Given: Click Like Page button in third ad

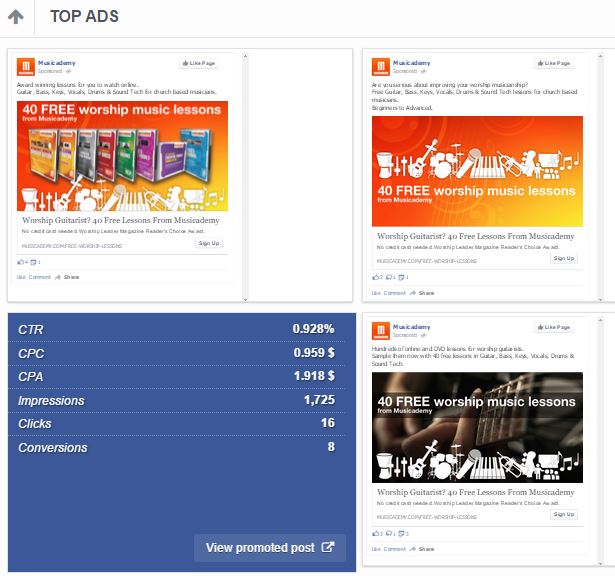Looking at the screenshot, I should [x=554, y=327].
